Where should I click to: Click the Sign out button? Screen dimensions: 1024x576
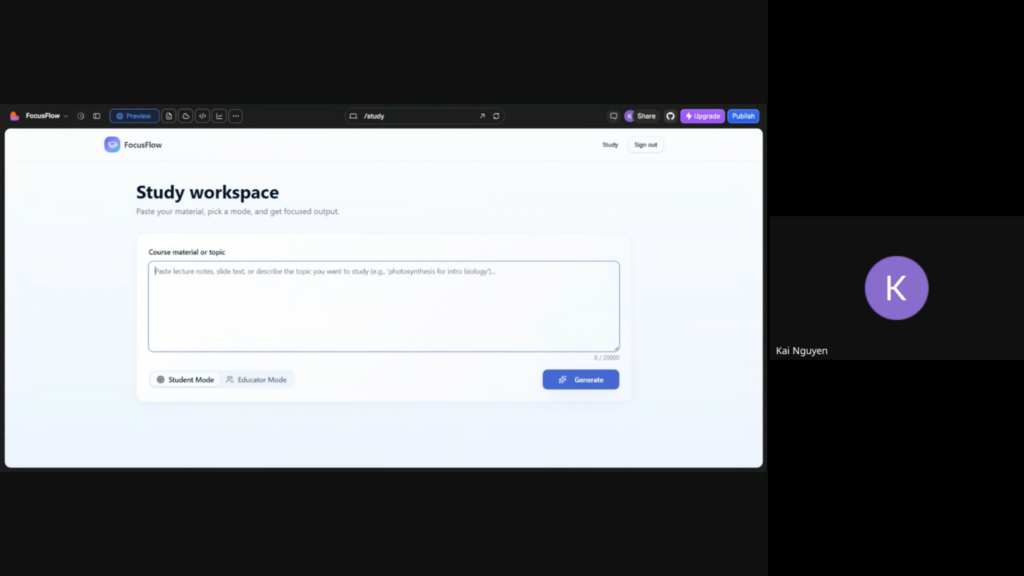(645, 145)
